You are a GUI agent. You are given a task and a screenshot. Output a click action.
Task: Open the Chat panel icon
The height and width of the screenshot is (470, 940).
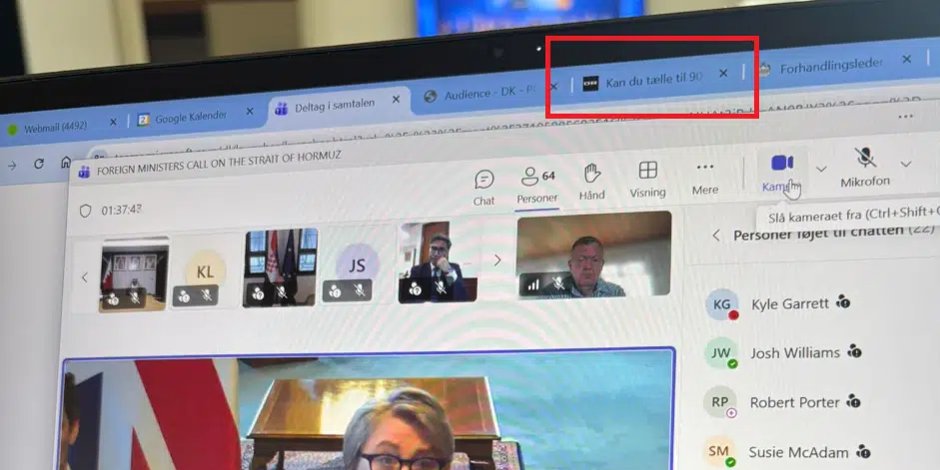pyautogui.click(x=484, y=182)
